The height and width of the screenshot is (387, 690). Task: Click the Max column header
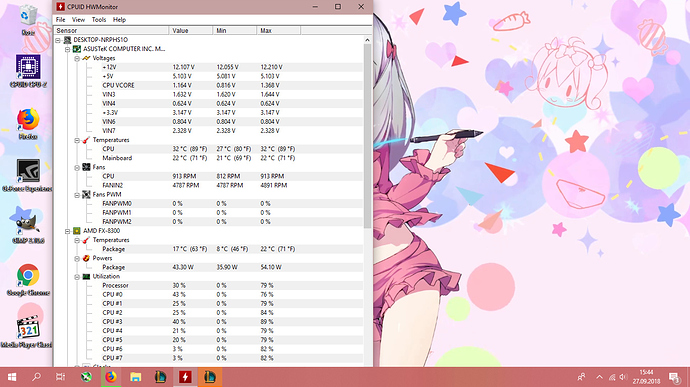(279, 30)
